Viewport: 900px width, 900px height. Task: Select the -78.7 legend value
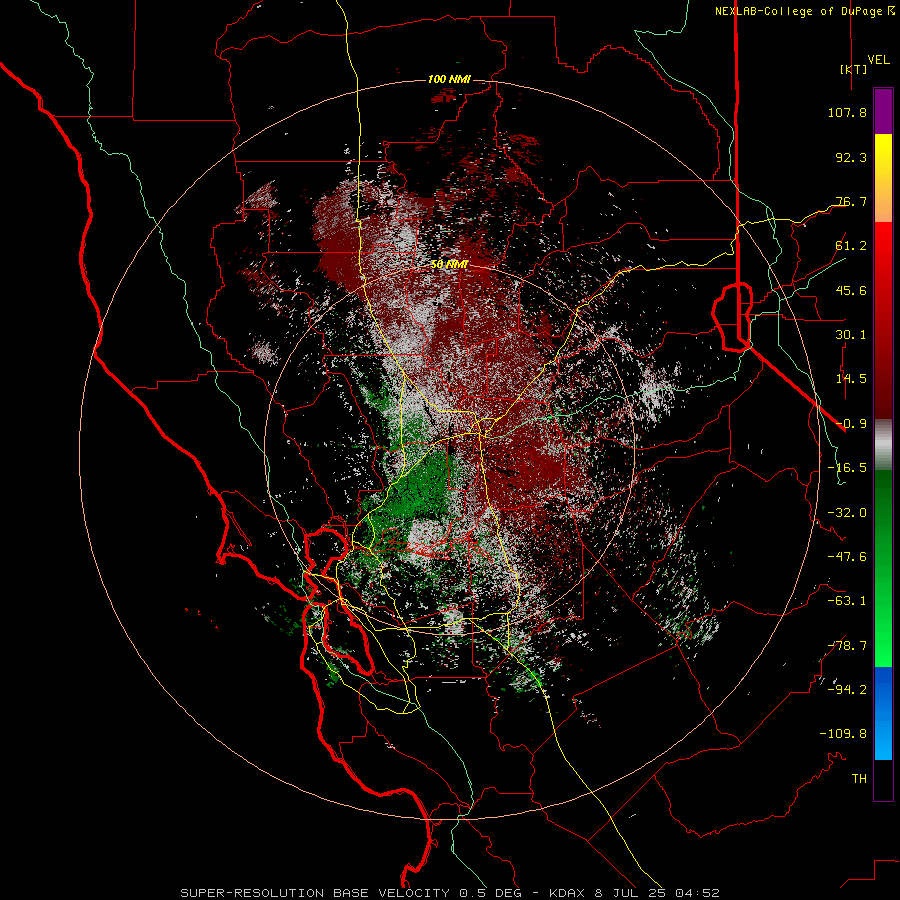847,646
